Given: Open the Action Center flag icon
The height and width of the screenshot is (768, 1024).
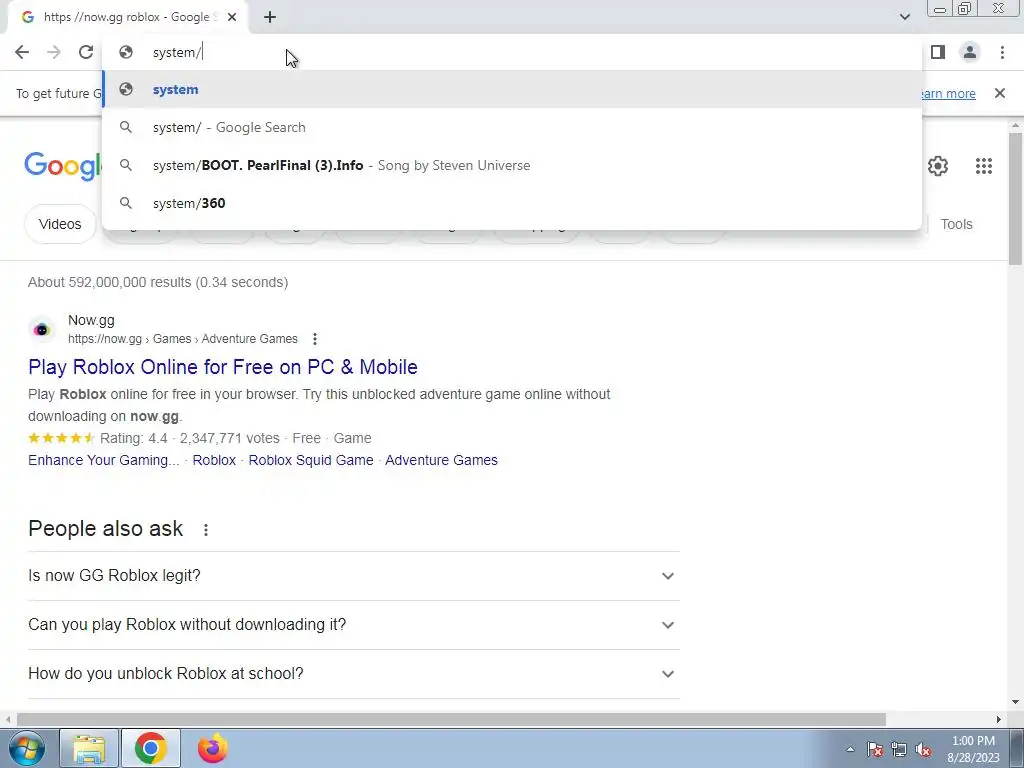Looking at the screenshot, I should pyautogui.click(x=875, y=749).
